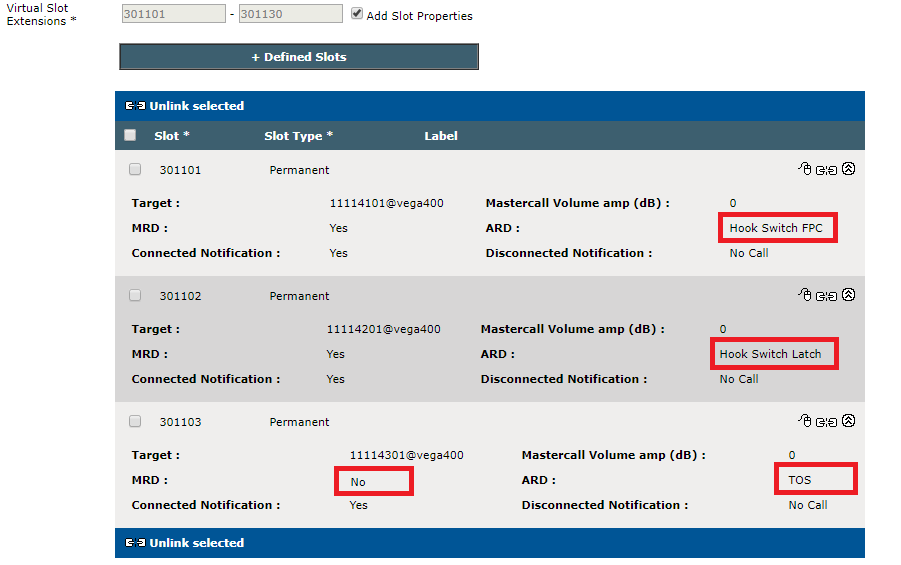
Task: Click the top Unlink selected button
Action: pos(185,106)
